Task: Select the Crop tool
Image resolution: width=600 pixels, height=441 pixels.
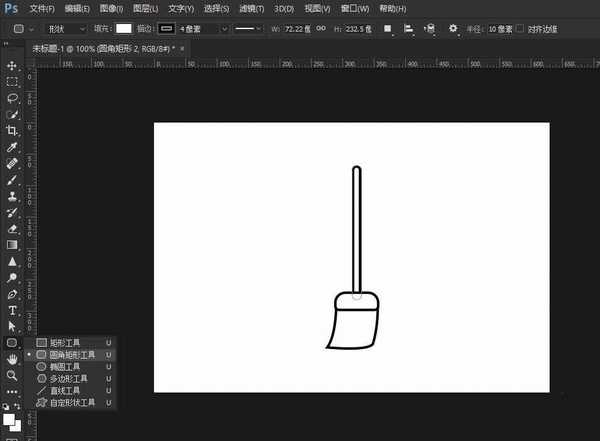Action: tap(12, 131)
